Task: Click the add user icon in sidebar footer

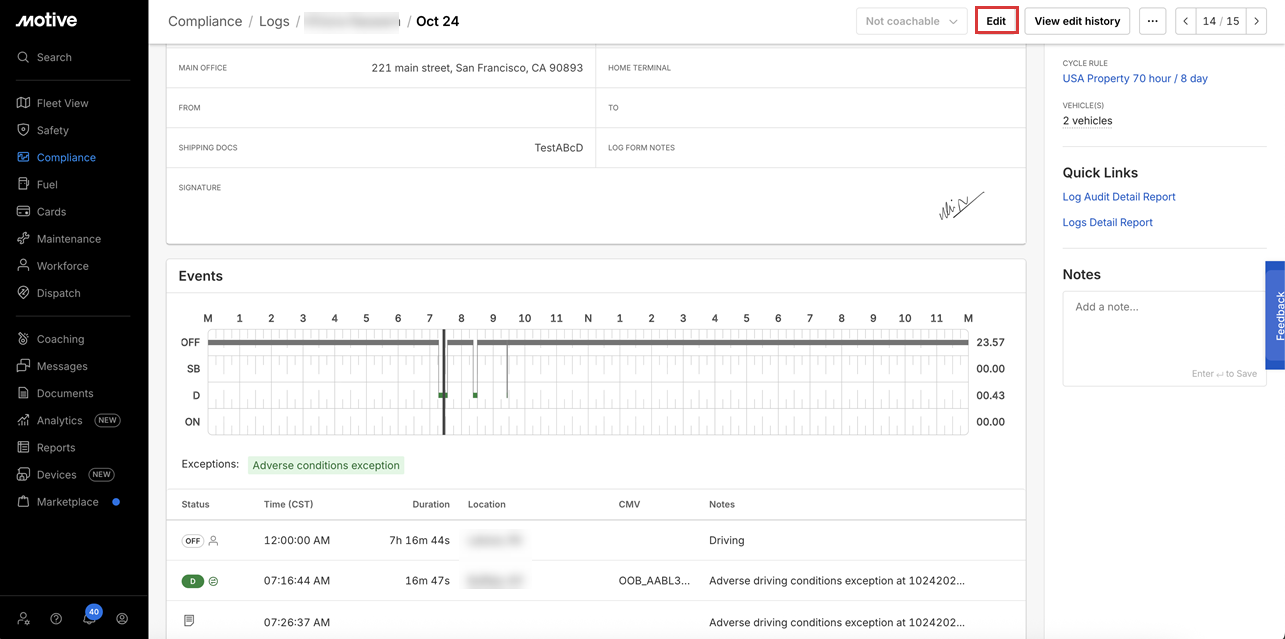Action: (24, 619)
